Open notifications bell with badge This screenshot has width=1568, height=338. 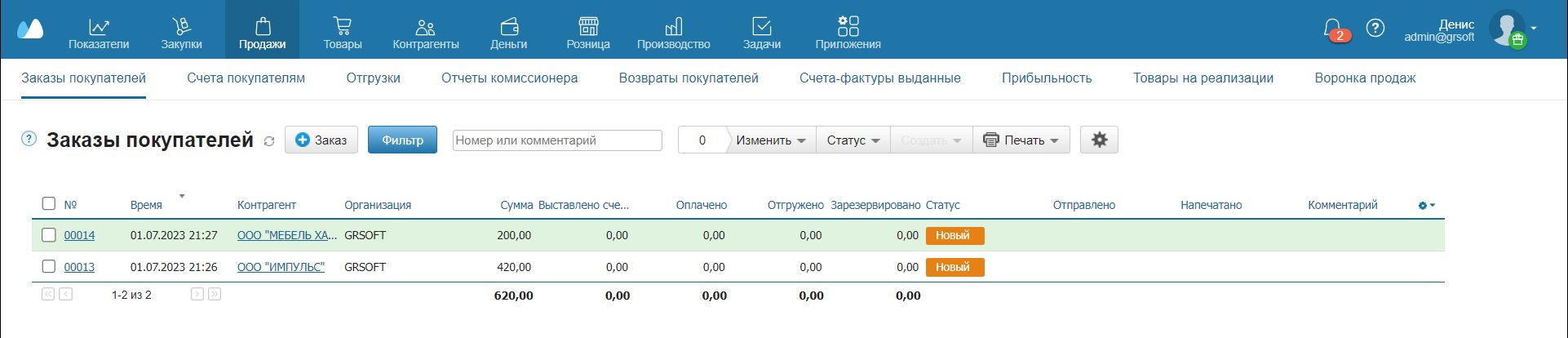point(1333,29)
